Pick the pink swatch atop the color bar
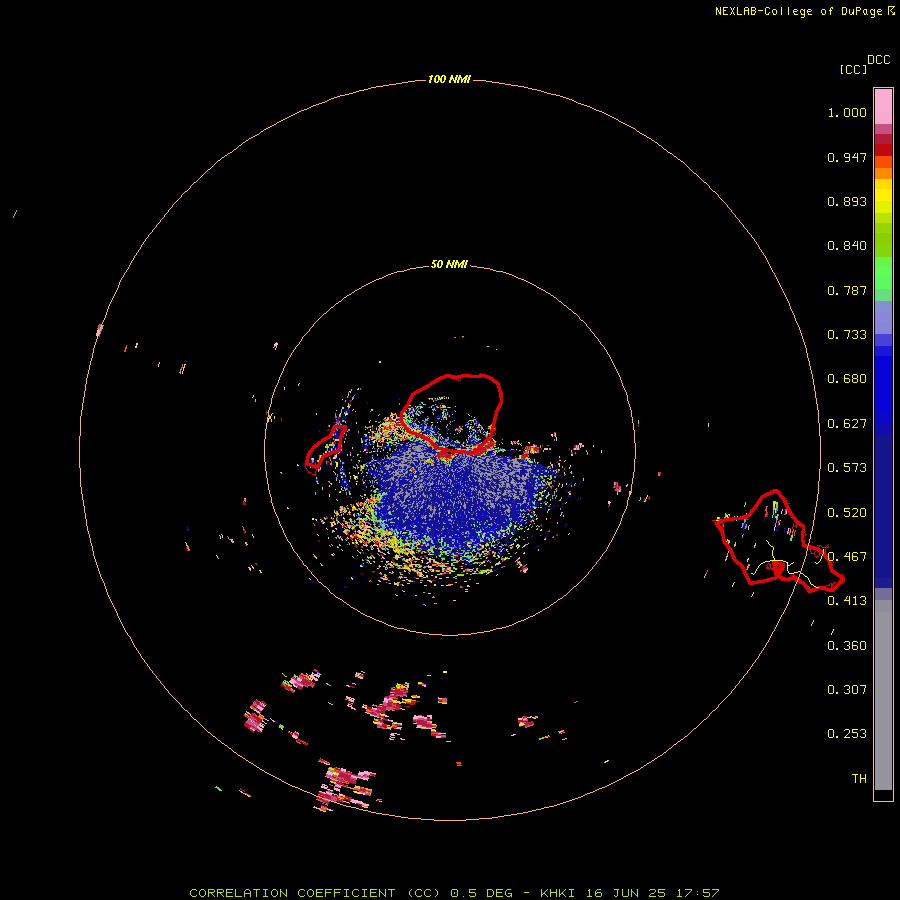The width and height of the screenshot is (900, 900). point(883,107)
